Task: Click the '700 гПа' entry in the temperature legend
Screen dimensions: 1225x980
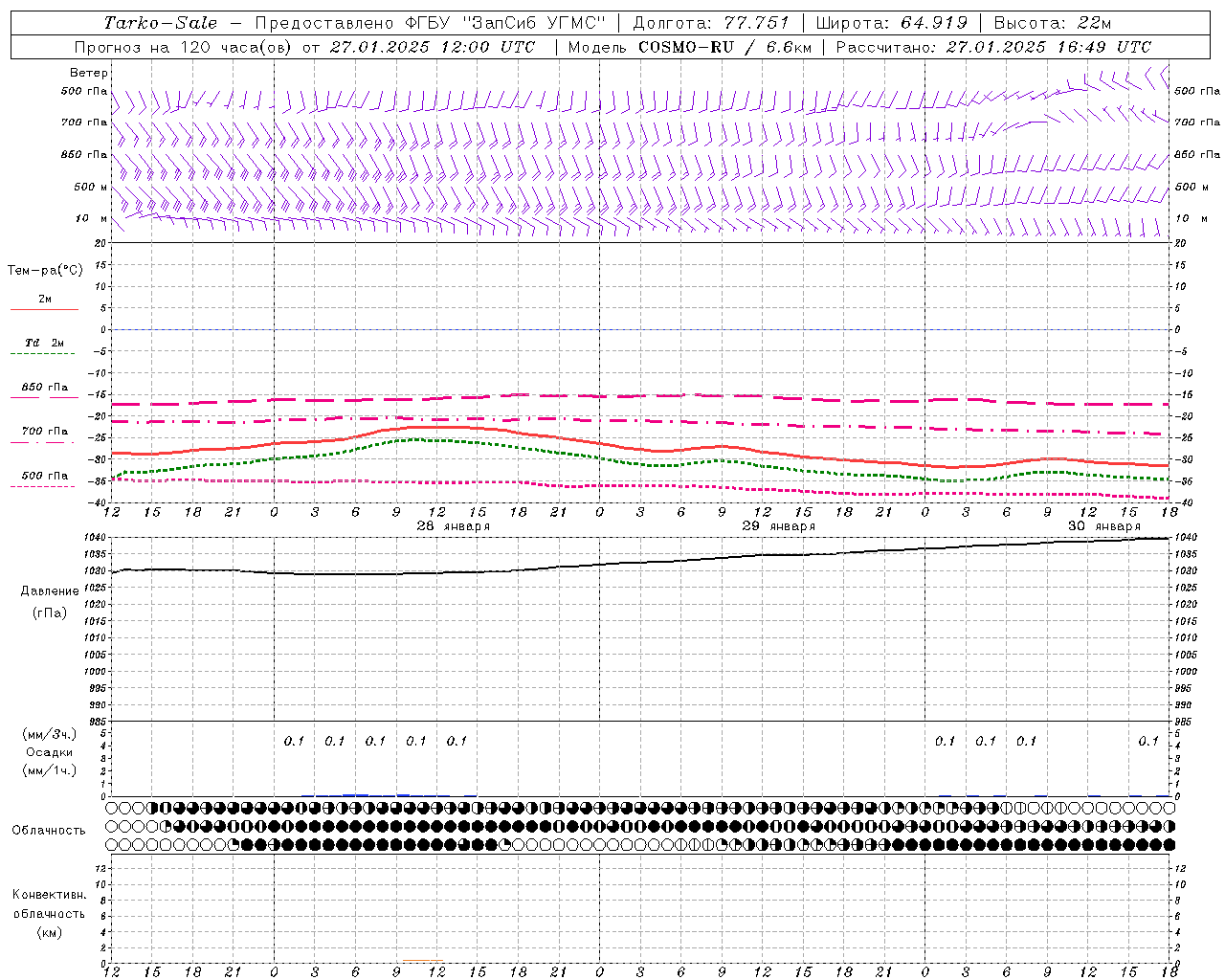Action: point(45,432)
